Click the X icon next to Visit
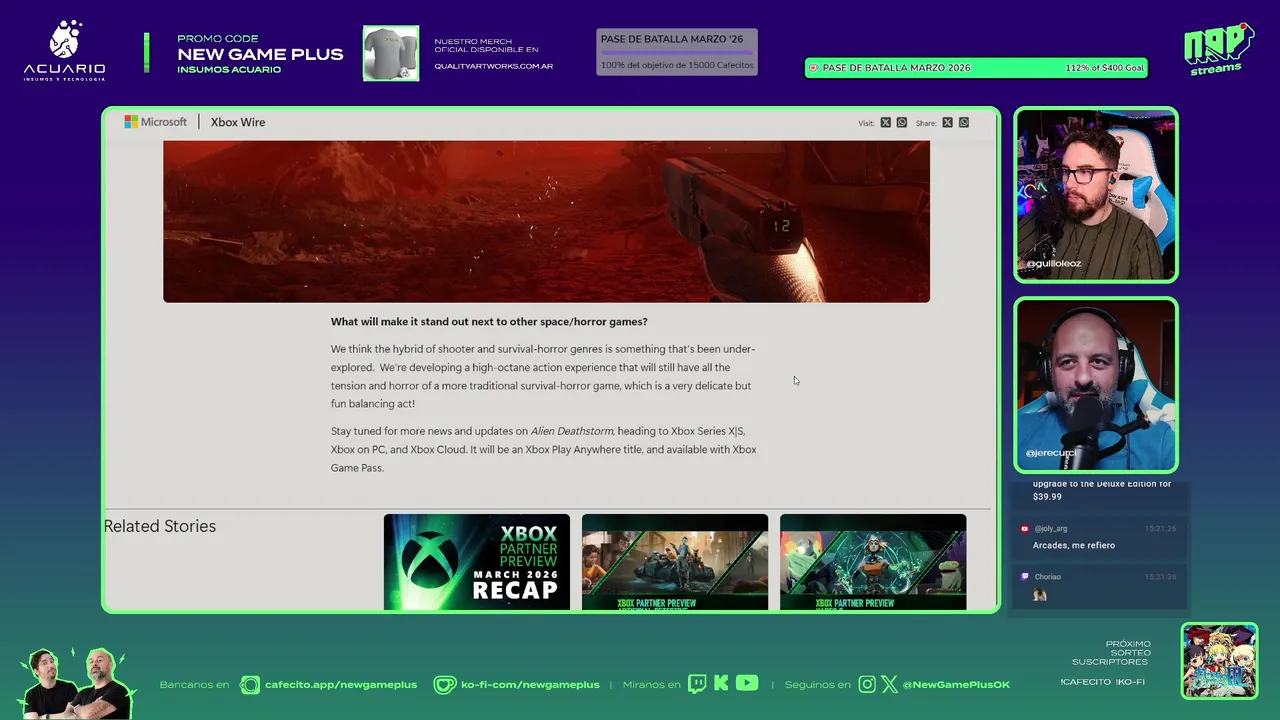 click(885, 123)
